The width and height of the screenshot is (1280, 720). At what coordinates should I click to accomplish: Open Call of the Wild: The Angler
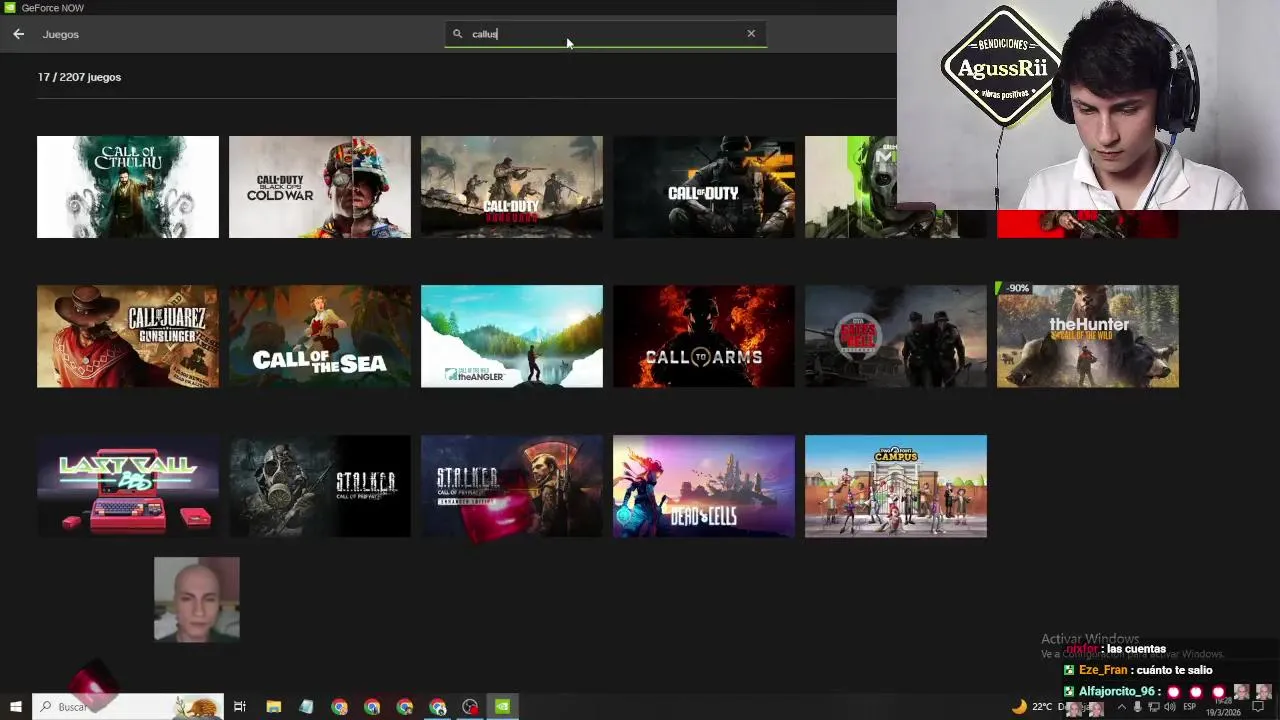[512, 336]
